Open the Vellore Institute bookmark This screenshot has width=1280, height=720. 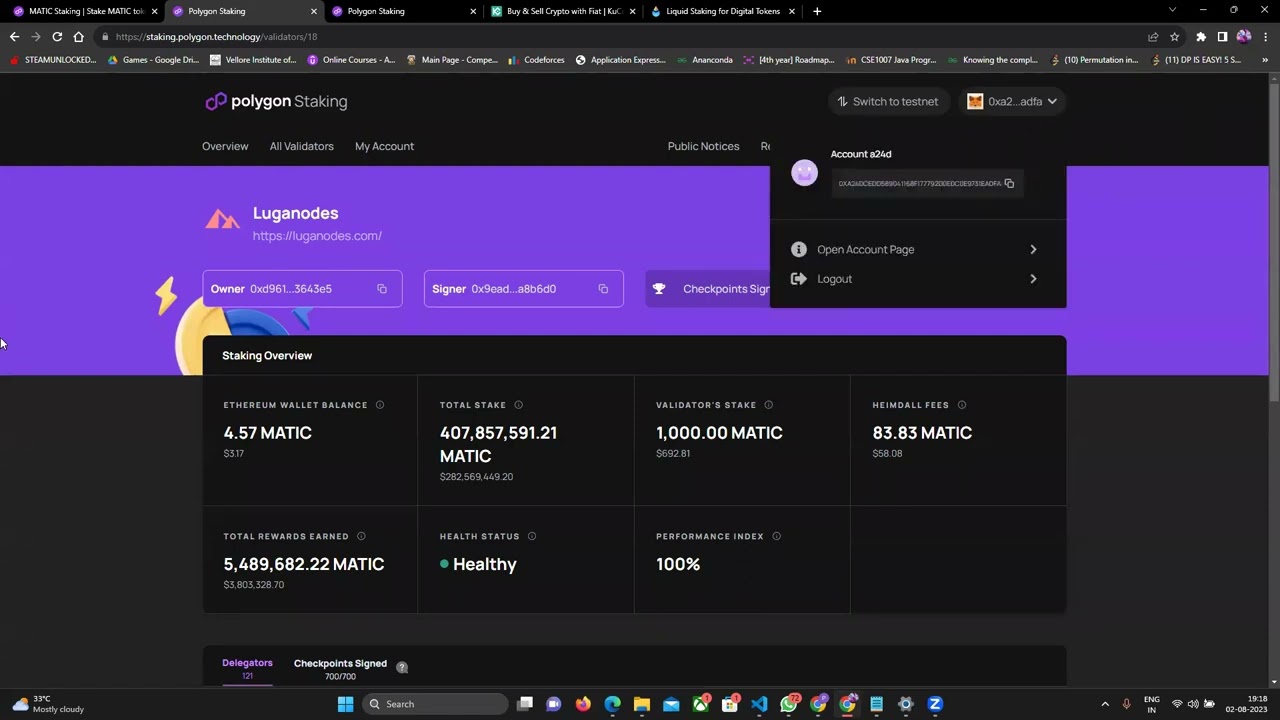tap(253, 60)
